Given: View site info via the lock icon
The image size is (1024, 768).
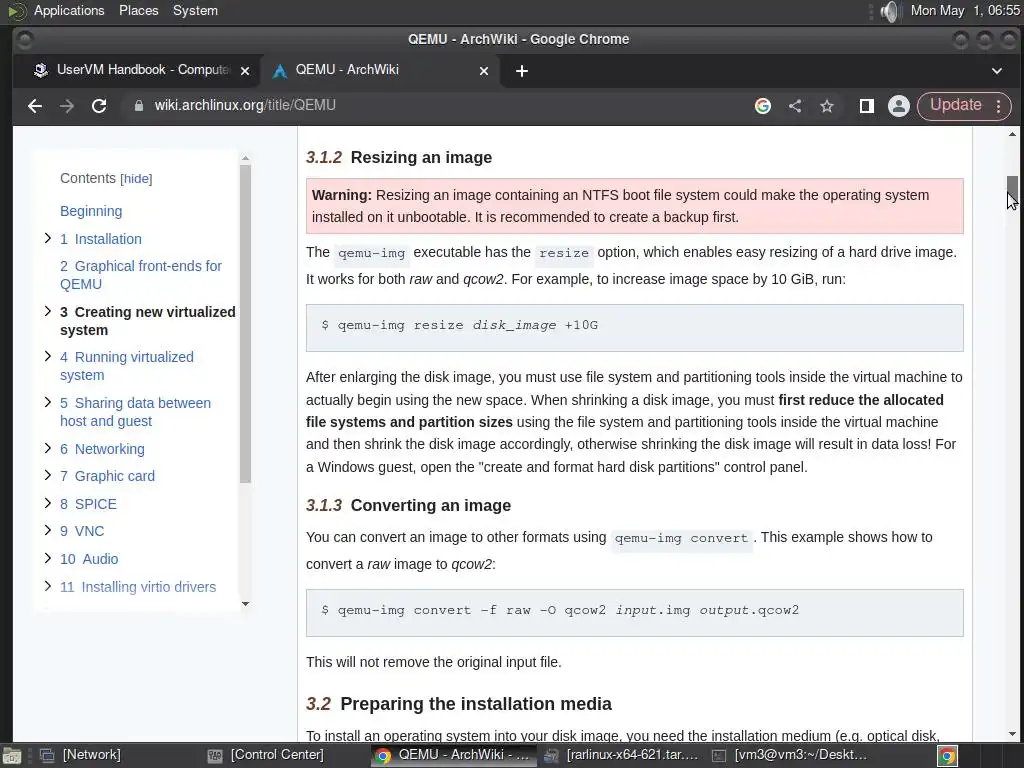Looking at the screenshot, I should coord(138,106).
